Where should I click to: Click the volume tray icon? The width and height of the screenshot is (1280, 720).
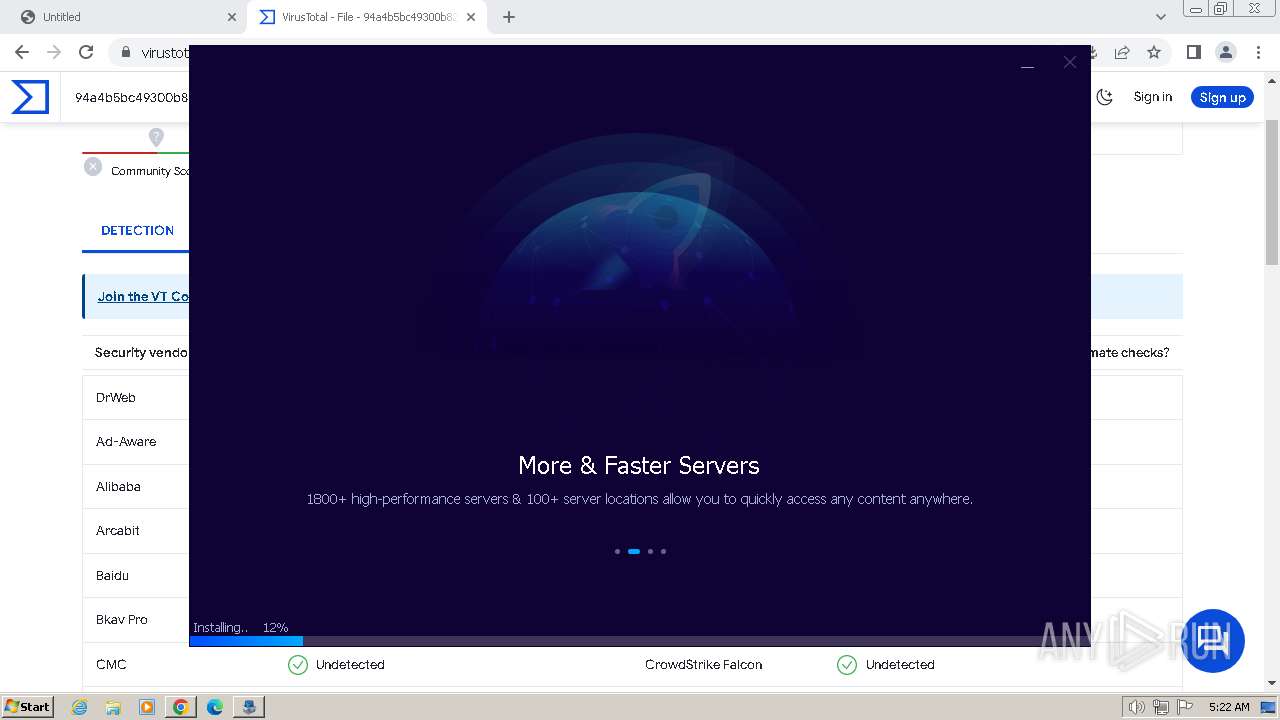point(1137,707)
